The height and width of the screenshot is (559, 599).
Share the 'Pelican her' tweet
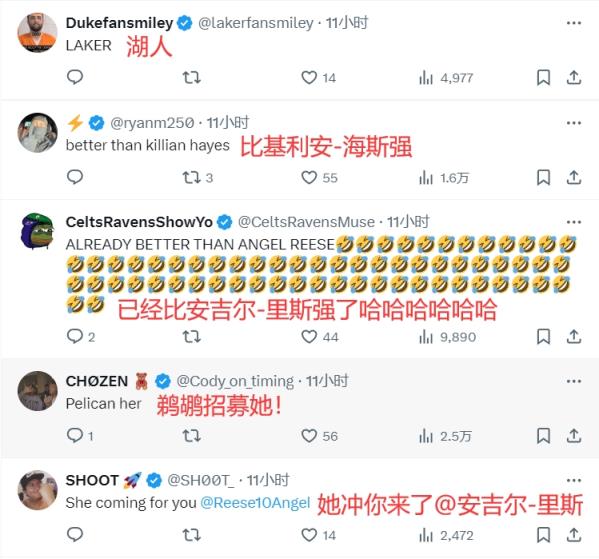click(x=574, y=436)
